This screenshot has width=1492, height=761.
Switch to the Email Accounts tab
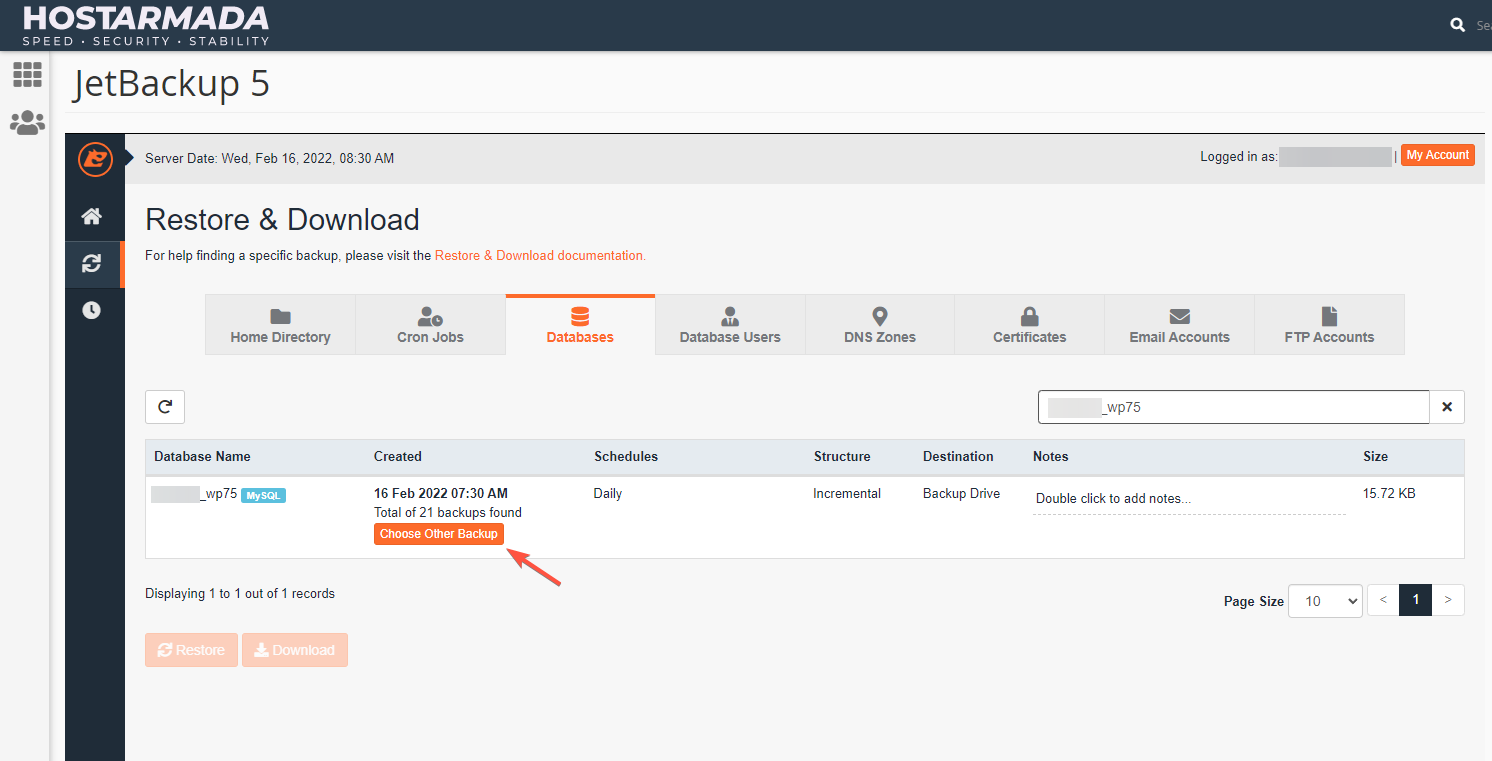point(1179,325)
